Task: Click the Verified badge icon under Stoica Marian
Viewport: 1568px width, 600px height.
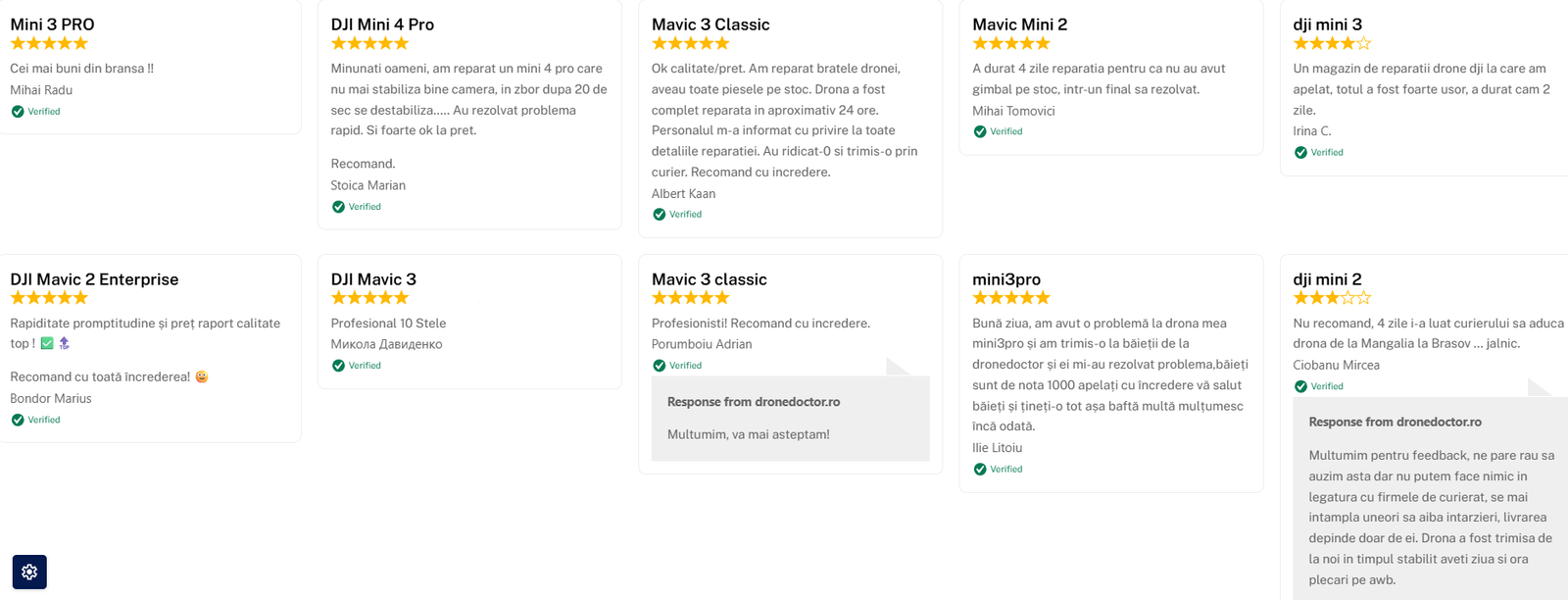Action: click(338, 207)
